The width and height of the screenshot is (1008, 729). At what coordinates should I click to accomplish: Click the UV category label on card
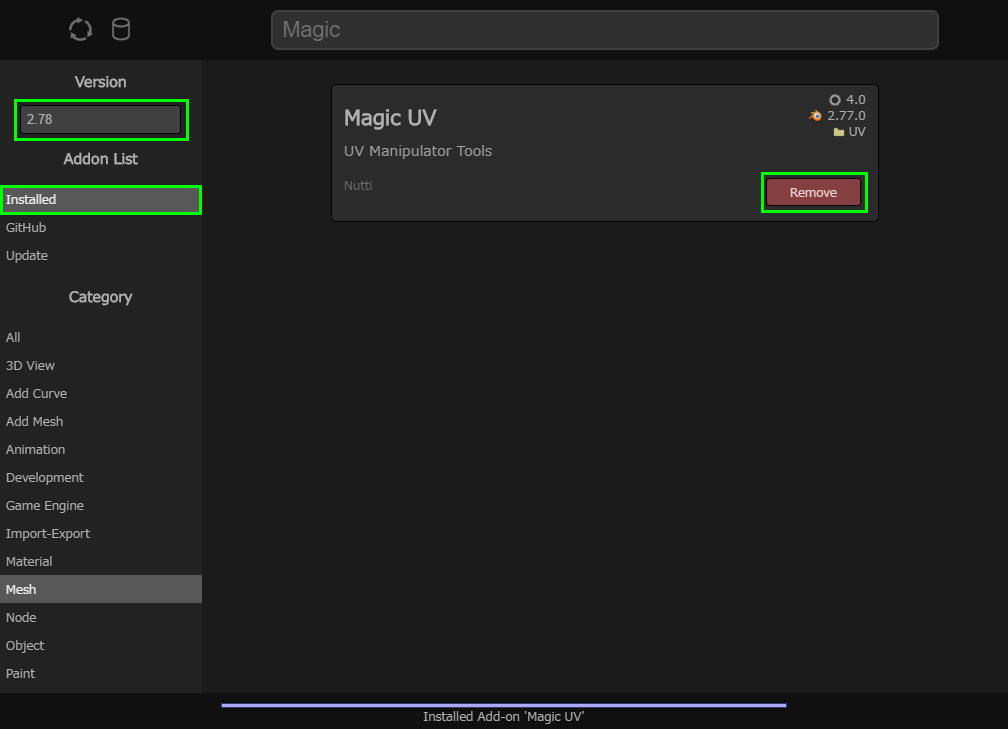coord(857,132)
